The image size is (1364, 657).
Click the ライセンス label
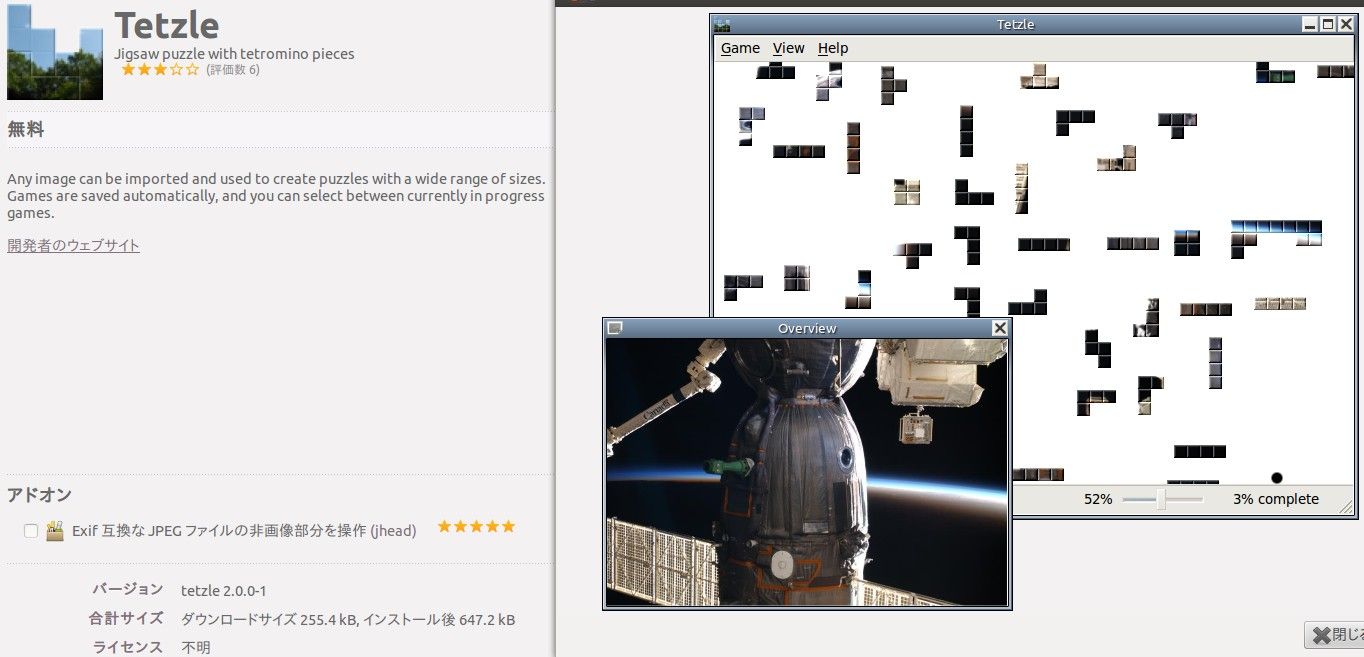pos(128,647)
